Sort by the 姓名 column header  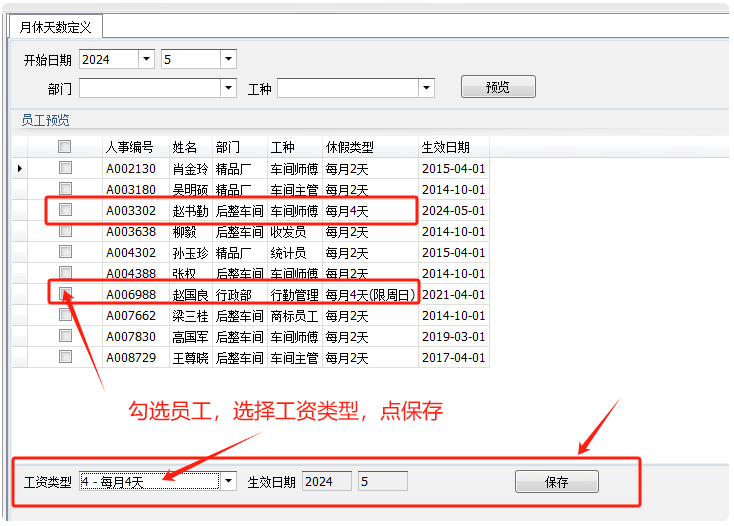[191, 147]
